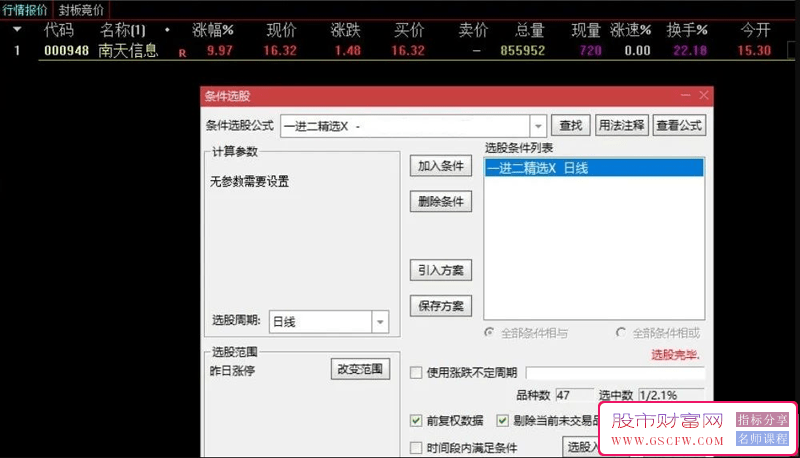Sort by 涨幅% column header

pos(213,30)
